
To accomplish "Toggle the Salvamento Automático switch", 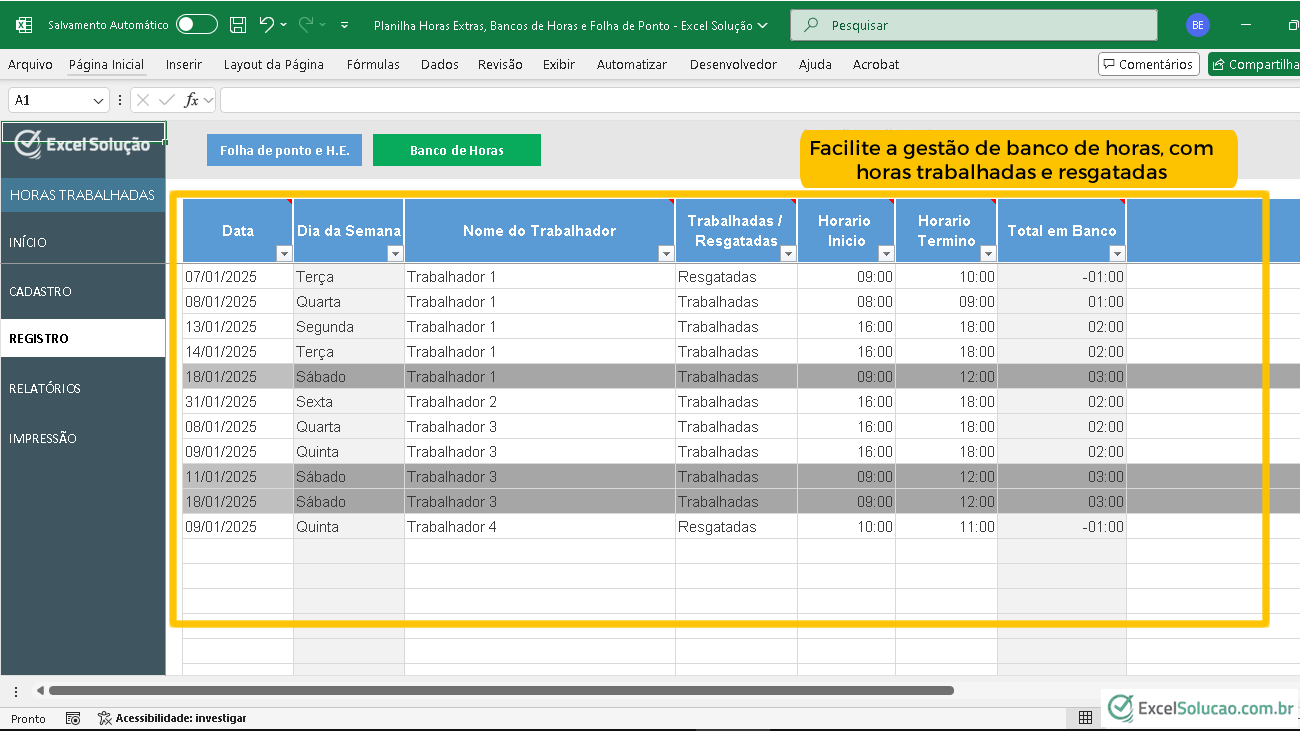I will 196,25.
